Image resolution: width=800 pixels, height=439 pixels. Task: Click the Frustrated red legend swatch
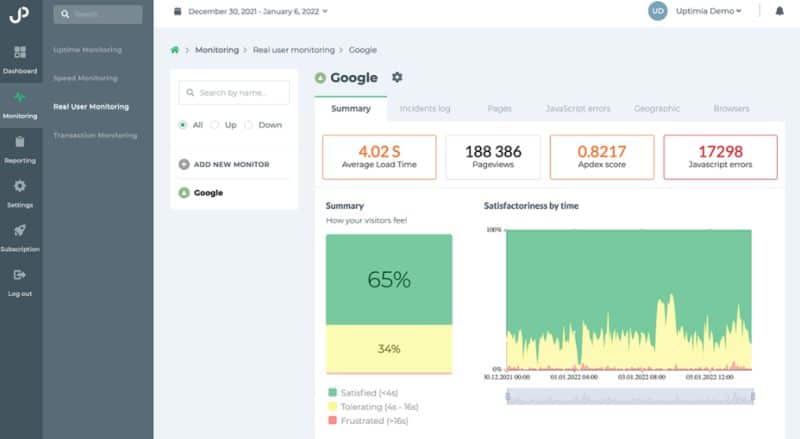pos(333,420)
